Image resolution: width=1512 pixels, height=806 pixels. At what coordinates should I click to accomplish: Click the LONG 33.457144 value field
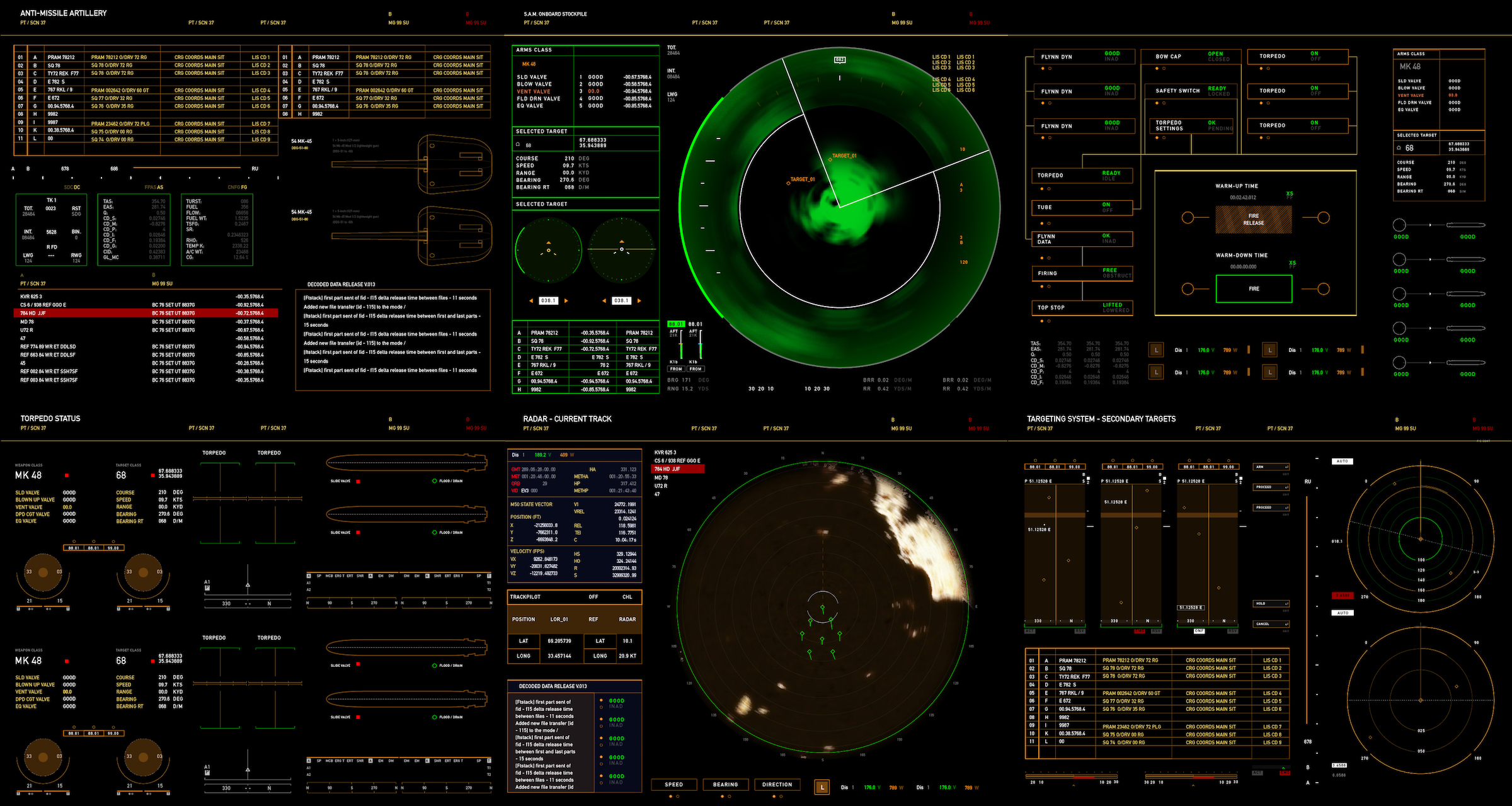coord(559,656)
